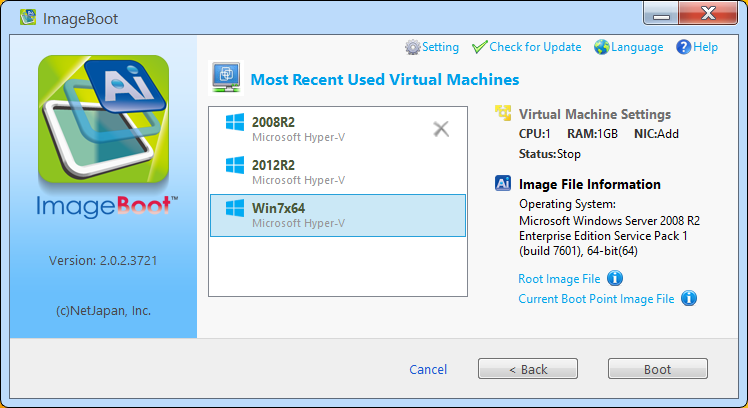Screen dimensions: 748x408
Task: Remove the 2008R2 entry with the X
Action: tap(441, 129)
